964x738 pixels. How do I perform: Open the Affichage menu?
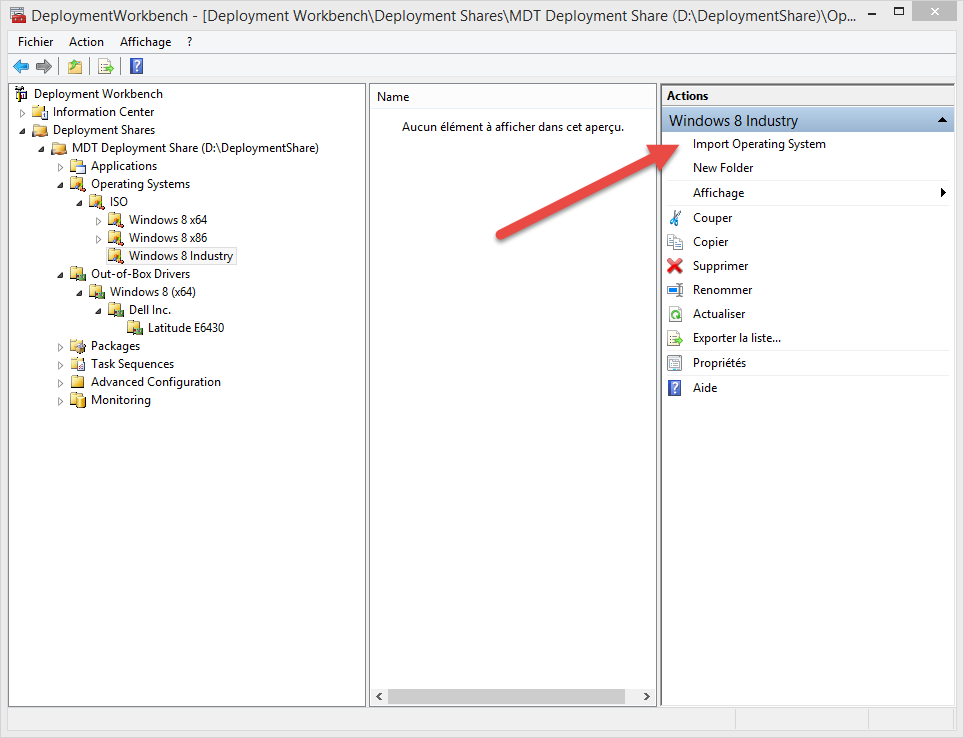point(145,41)
